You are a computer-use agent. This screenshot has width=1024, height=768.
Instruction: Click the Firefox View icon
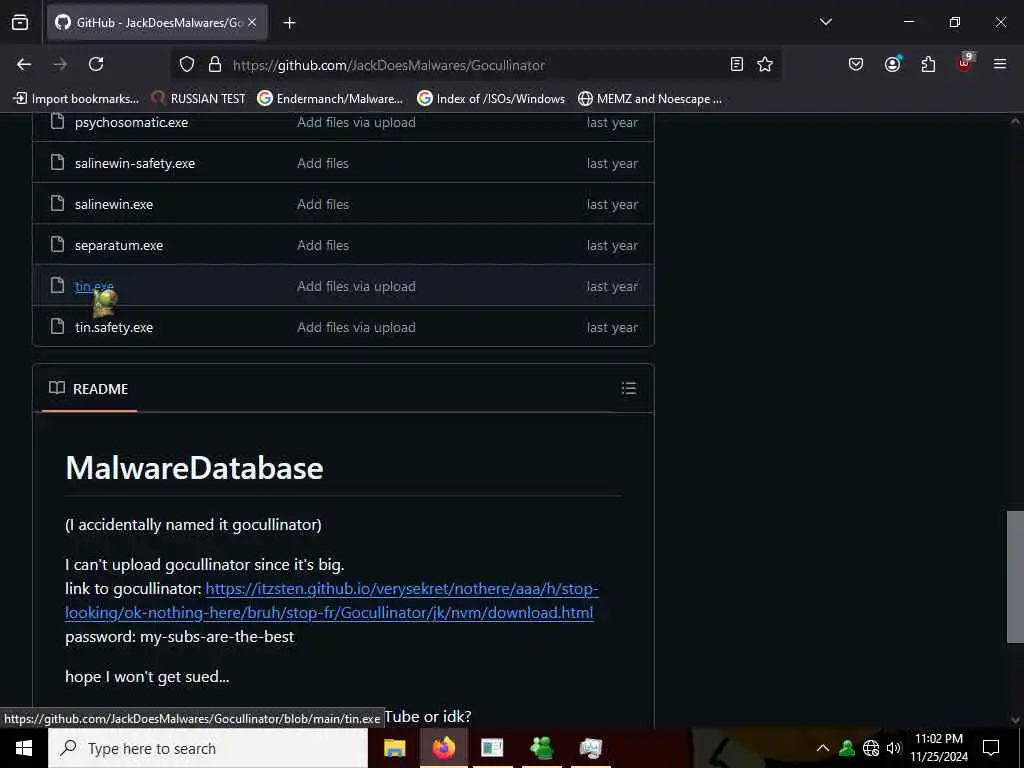pos(20,23)
